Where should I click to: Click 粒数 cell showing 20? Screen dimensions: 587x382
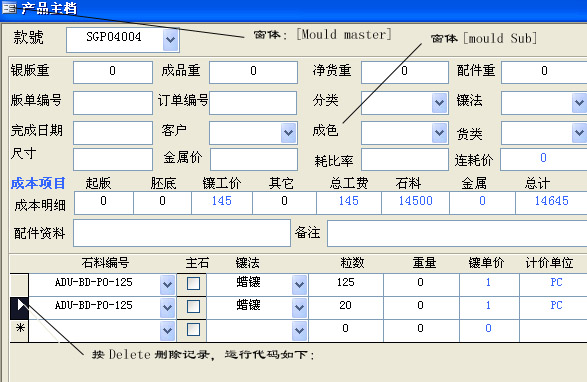click(x=346, y=308)
